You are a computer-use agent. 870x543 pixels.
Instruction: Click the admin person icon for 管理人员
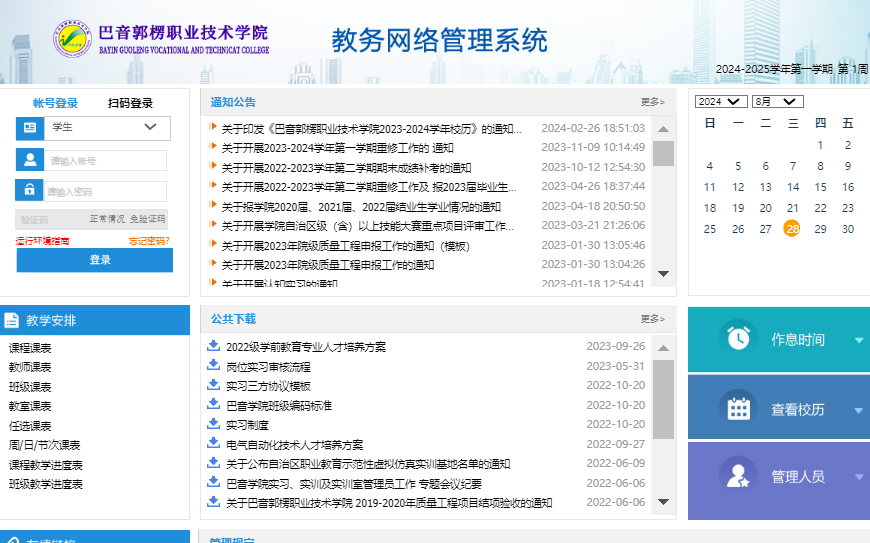click(x=739, y=475)
